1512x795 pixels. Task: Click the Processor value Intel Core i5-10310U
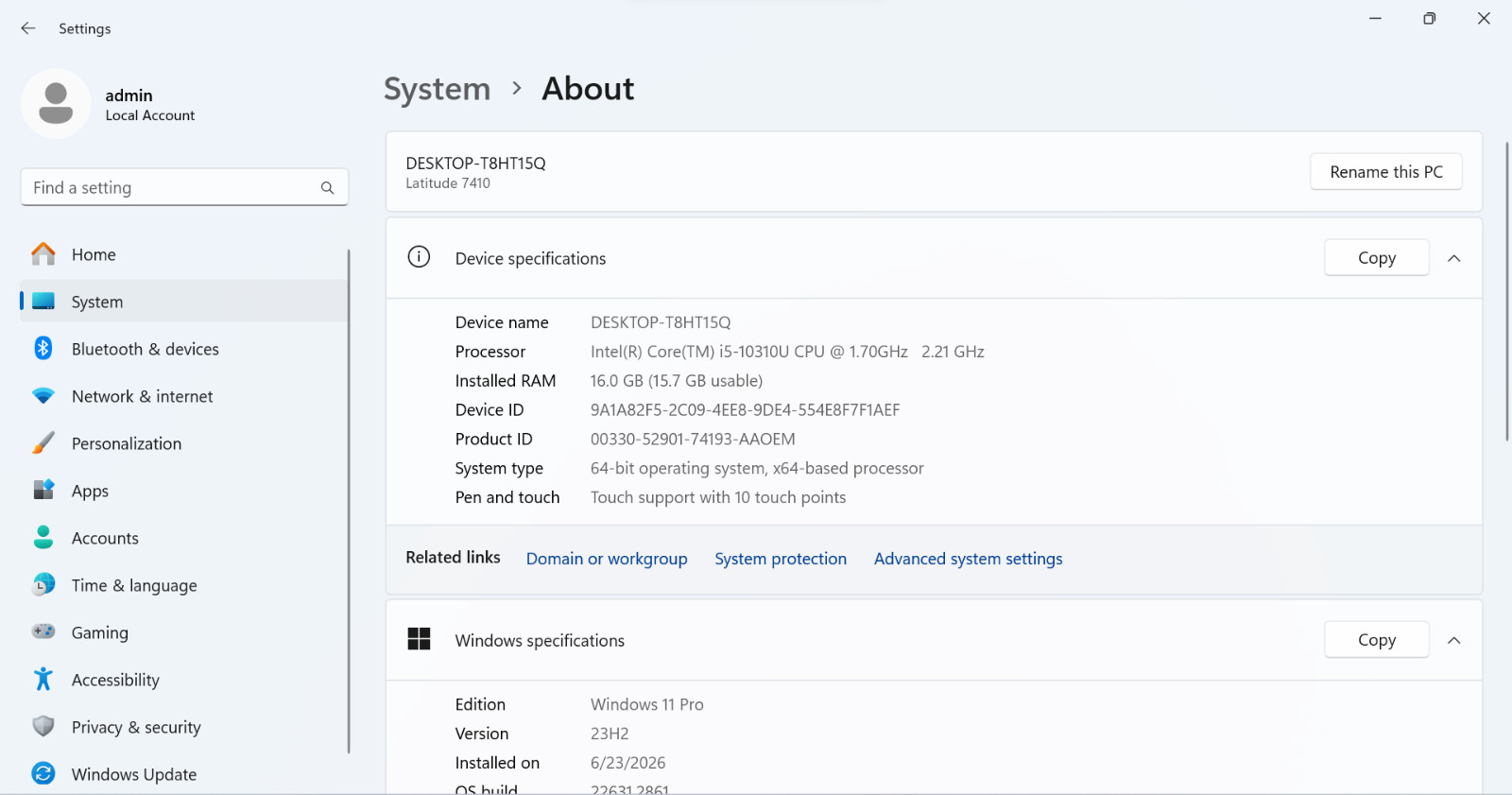click(787, 352)
